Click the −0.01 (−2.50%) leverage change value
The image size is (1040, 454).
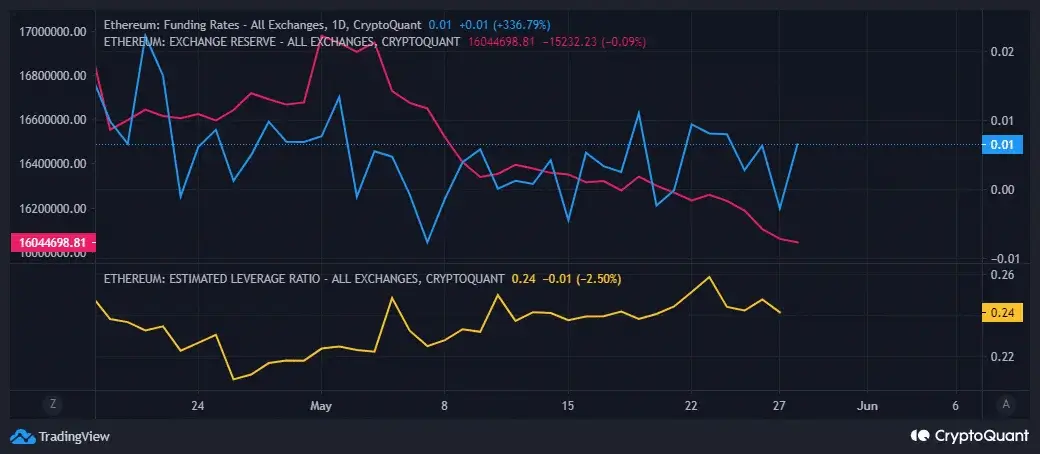pos(581,279)
